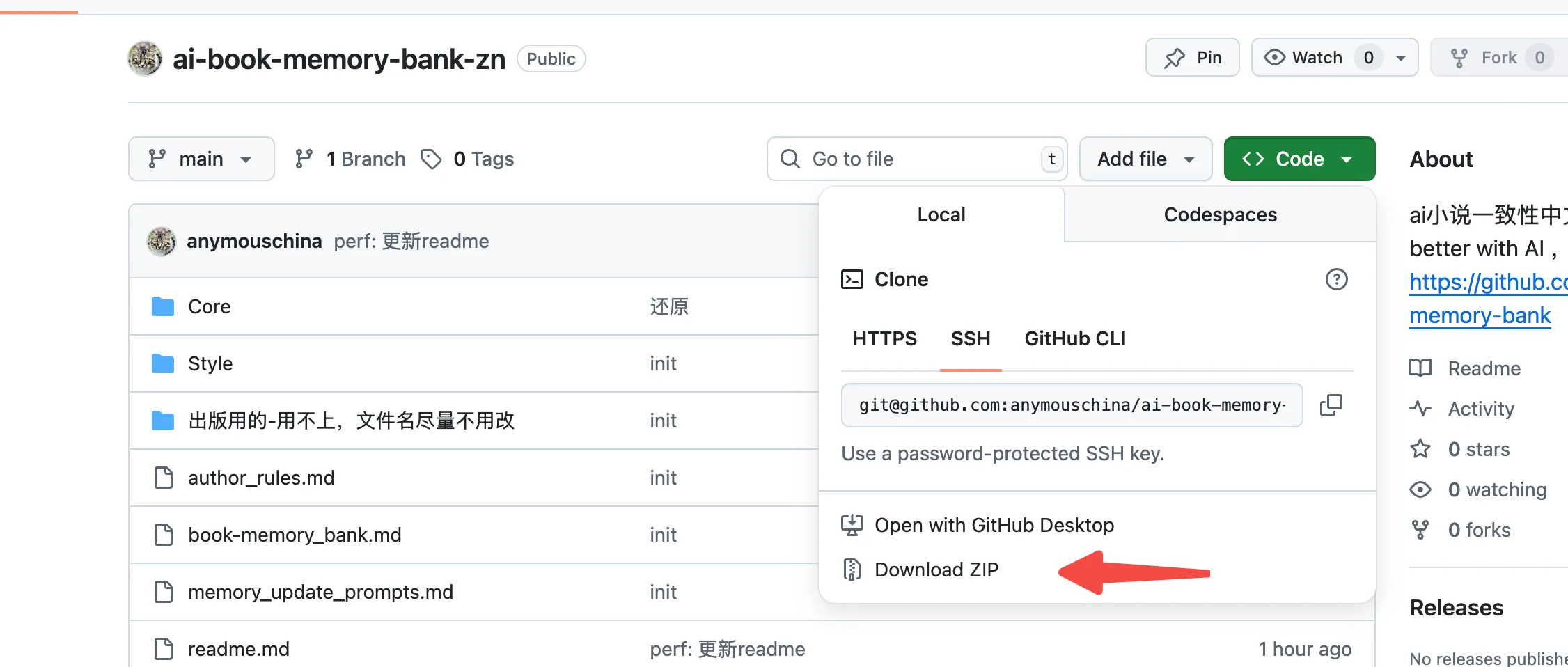Image resolution: width=1568 pixels, height=667 pixels.
Task: Click the commit author avatar next to anymouschina
Action: tap(162, 241)
